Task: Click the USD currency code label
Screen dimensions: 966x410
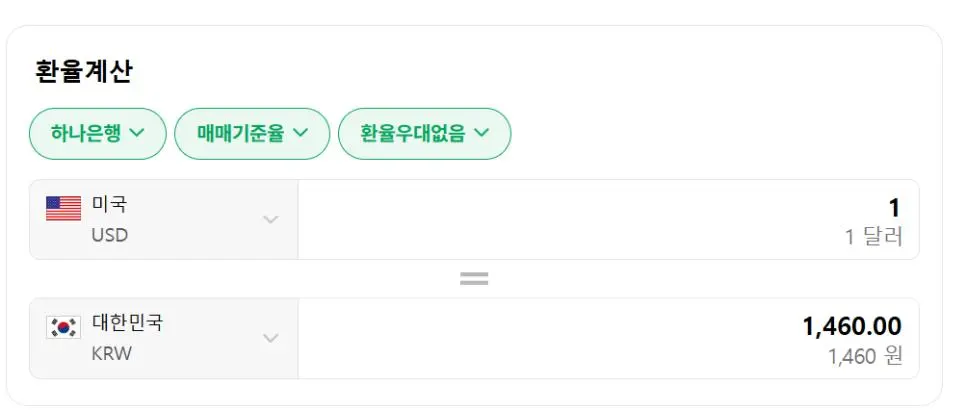Action: click(110, 236)
